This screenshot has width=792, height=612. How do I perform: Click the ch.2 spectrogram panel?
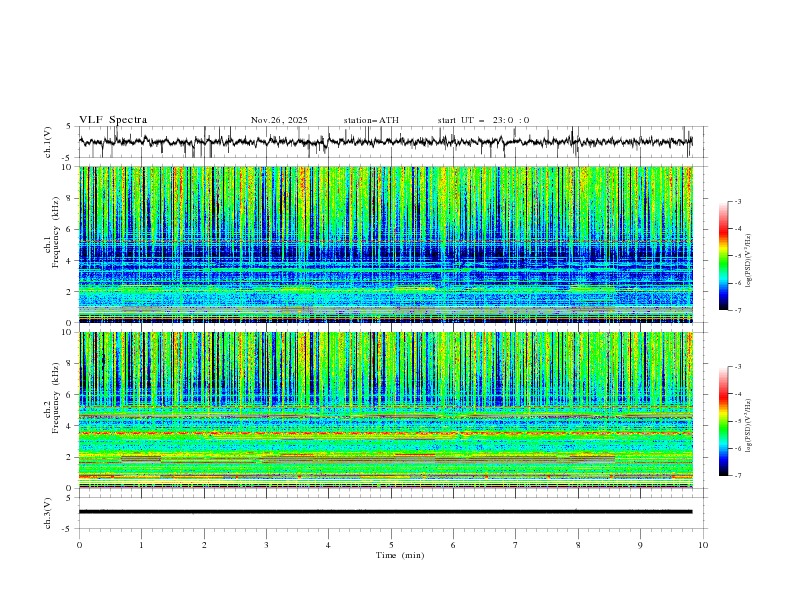point(386,410)
